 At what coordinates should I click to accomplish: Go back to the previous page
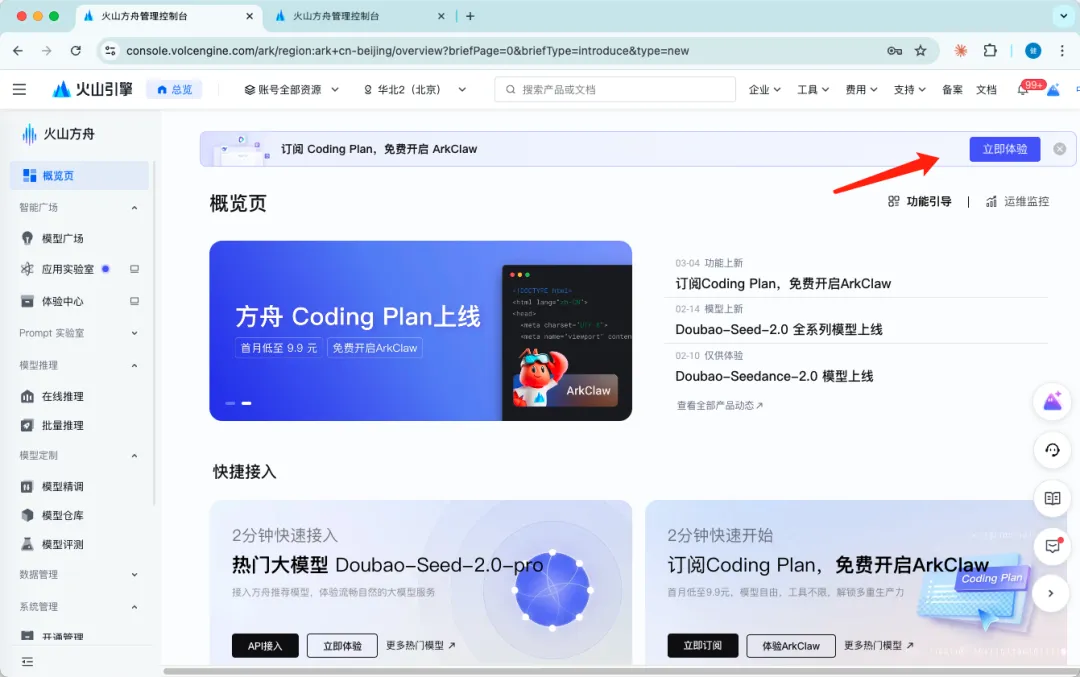(18, 50)
